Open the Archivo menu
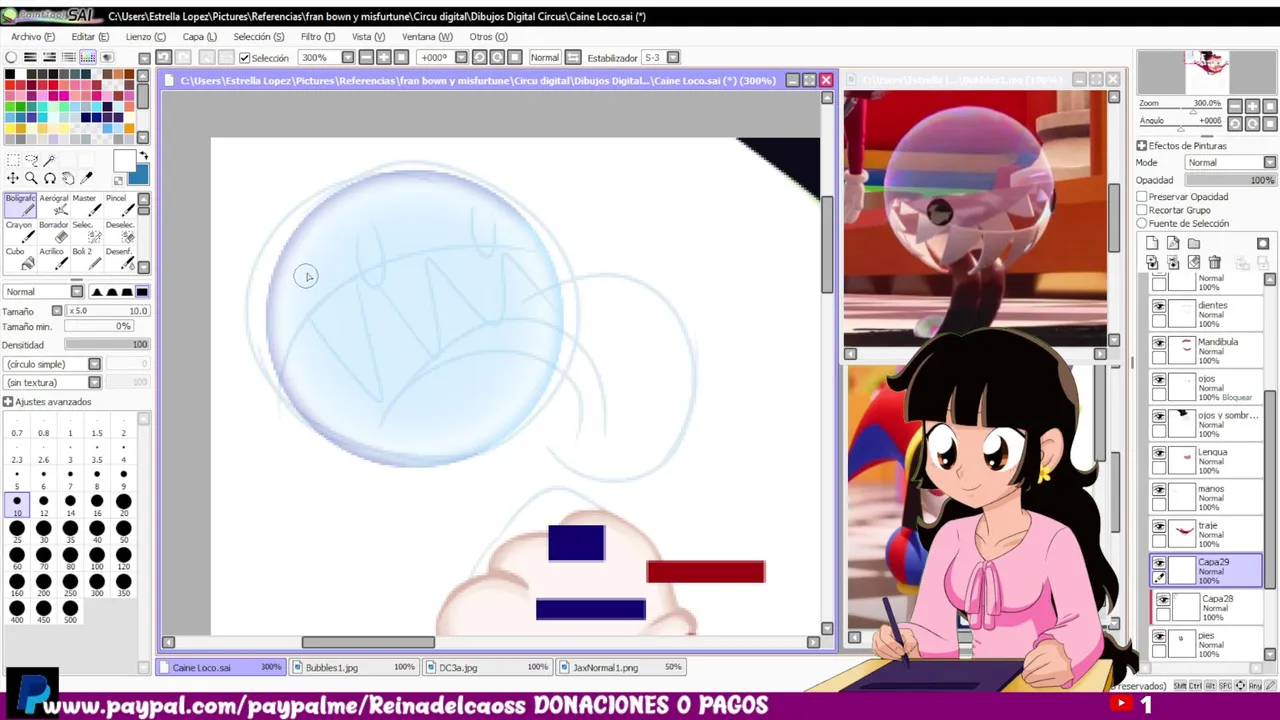 pos(33,37)
